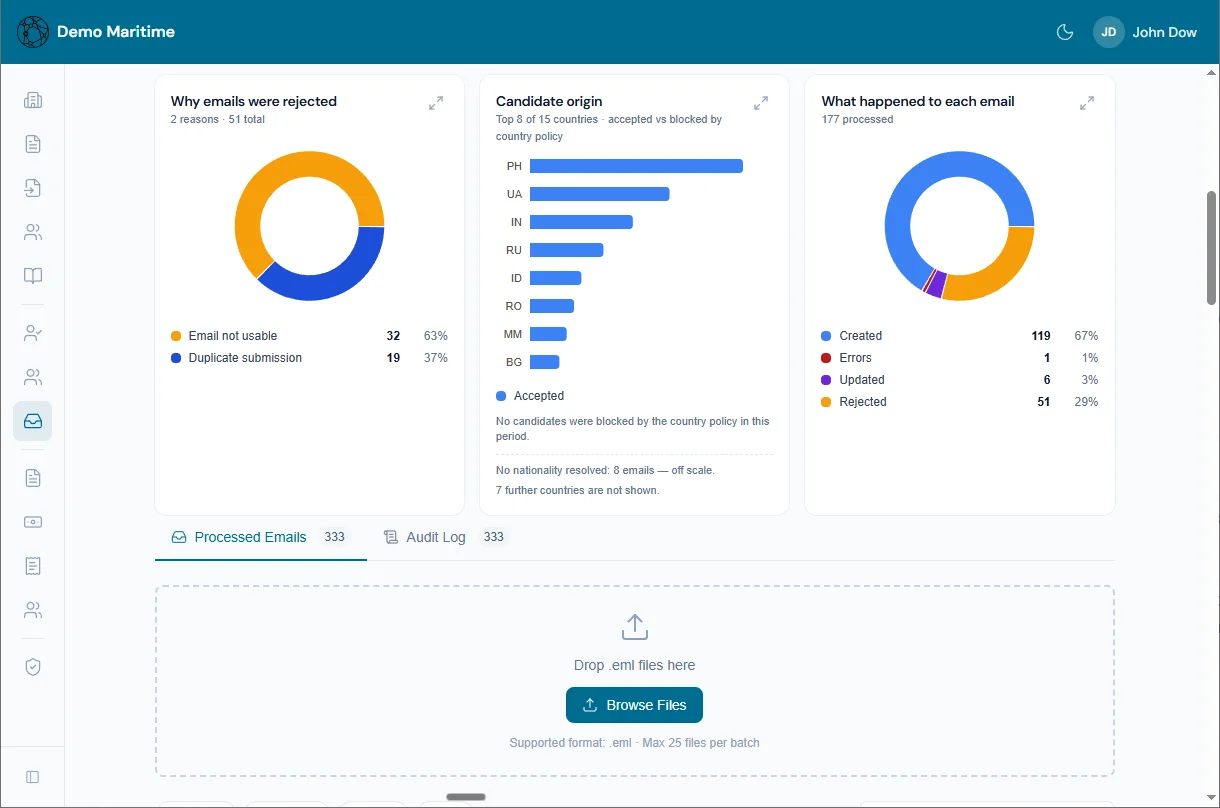Screen dimensions: 1220x808
Task: Click the Demo Maritime globe logo
Action: (x=33, y=32)
